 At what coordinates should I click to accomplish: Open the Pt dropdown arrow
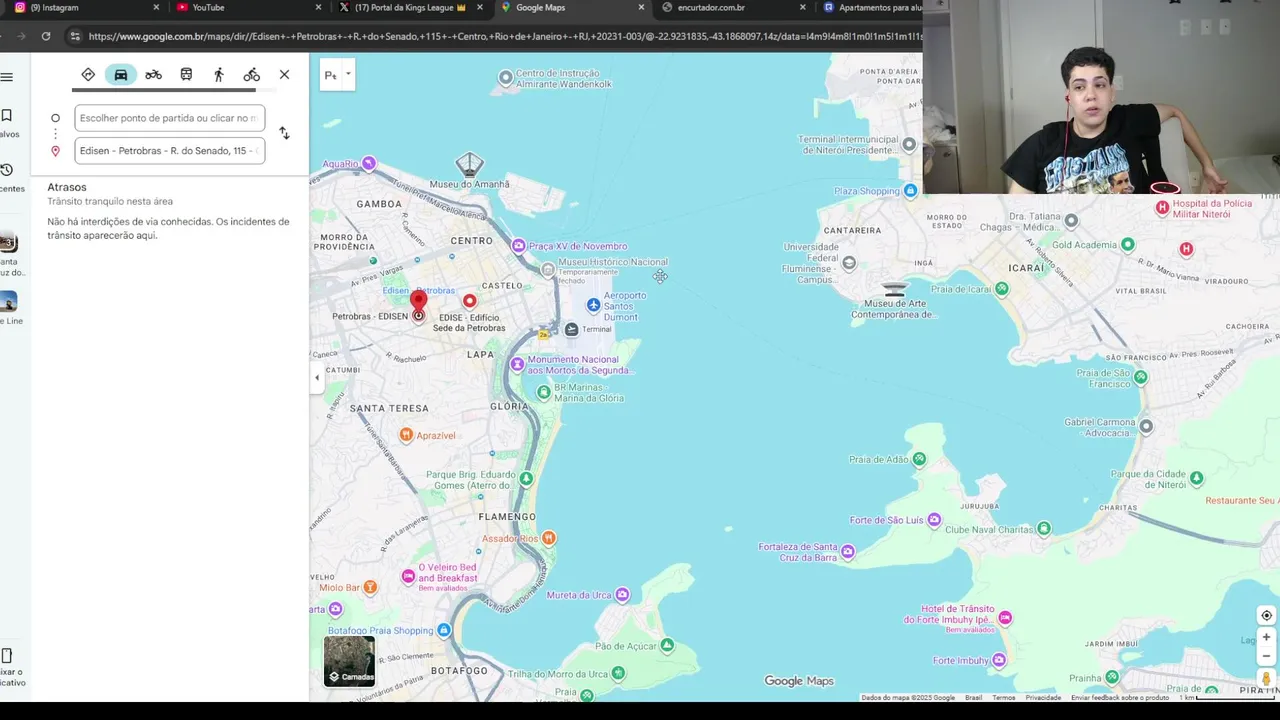click(x=348, y=74)
